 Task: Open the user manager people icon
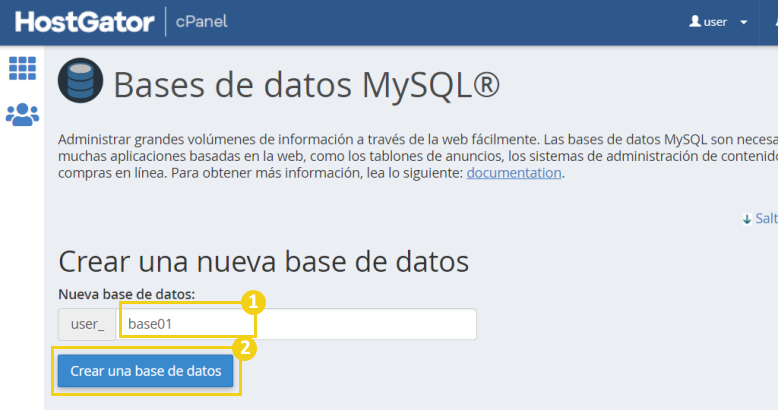tap(22, 115)
